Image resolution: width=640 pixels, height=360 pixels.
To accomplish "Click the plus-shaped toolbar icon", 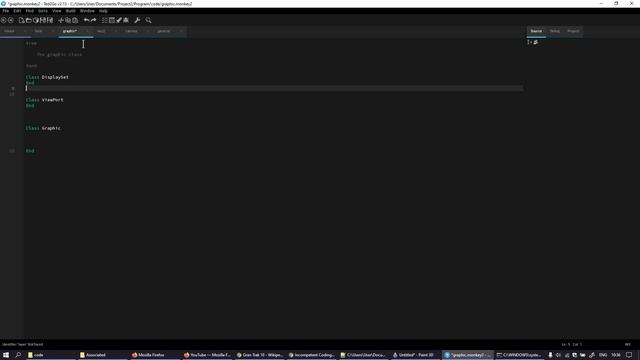I will coord(61,20).
